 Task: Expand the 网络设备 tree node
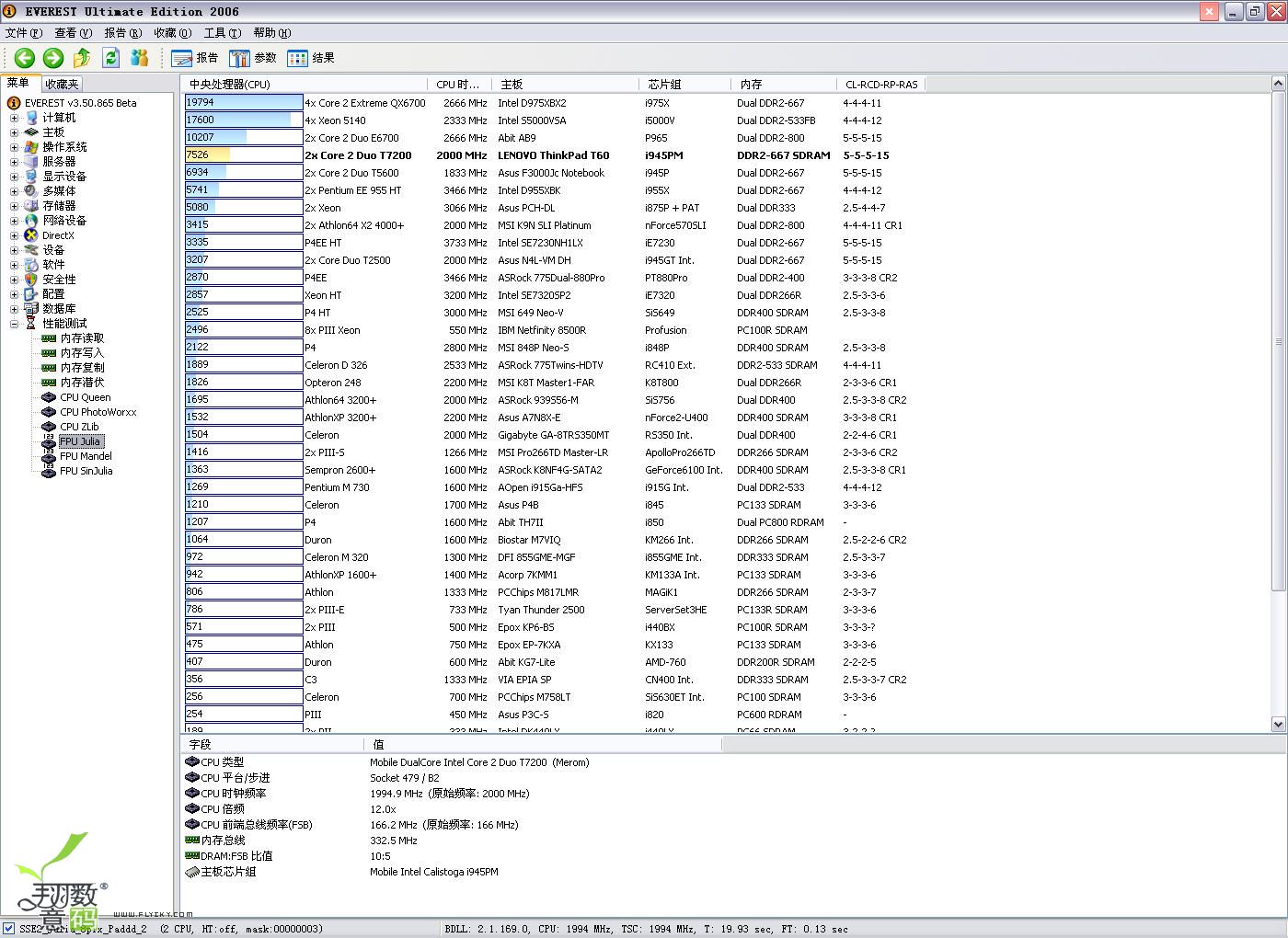pyautogui.click(x=14, y=221)
